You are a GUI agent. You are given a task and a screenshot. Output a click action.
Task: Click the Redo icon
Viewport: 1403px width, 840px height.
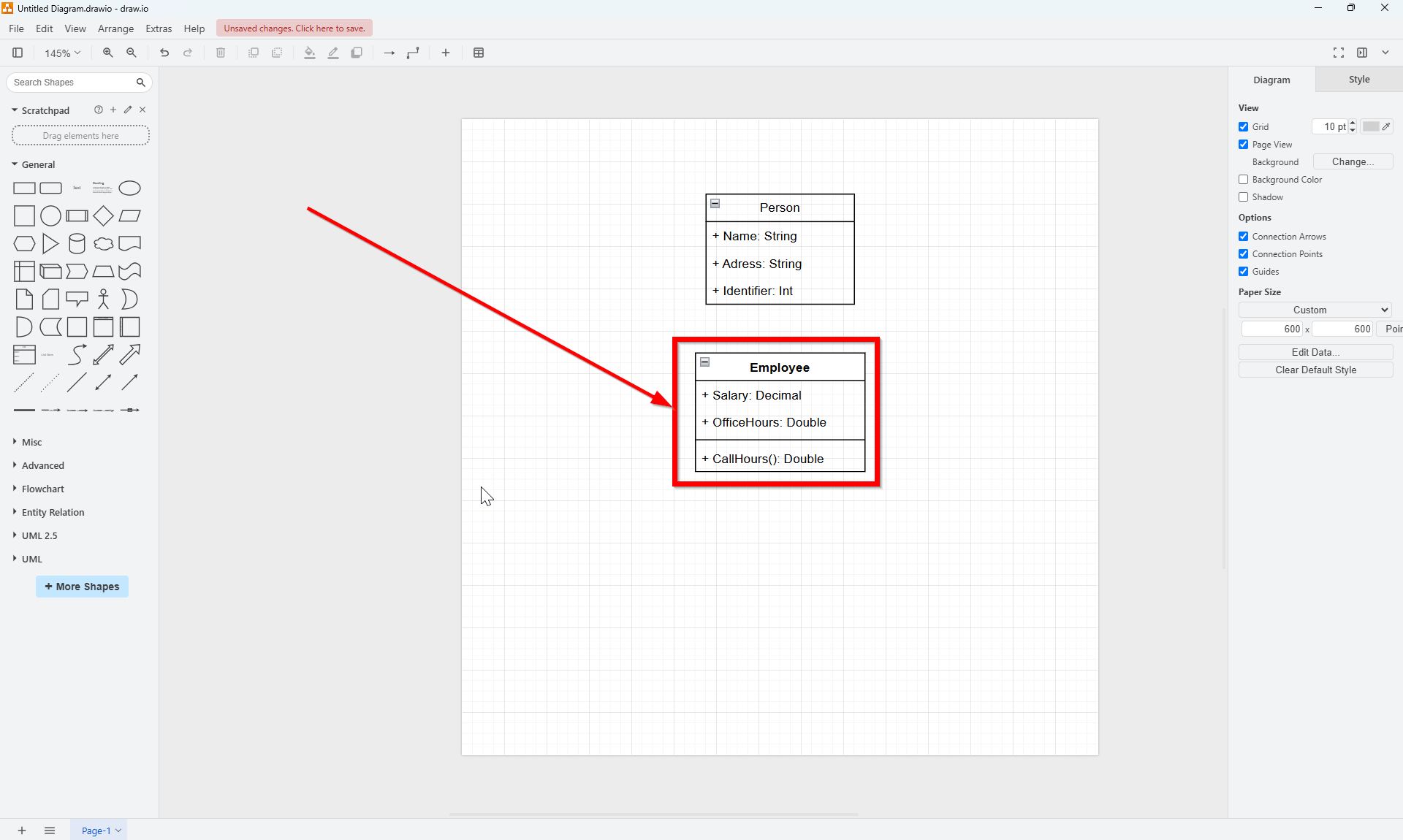188,53
